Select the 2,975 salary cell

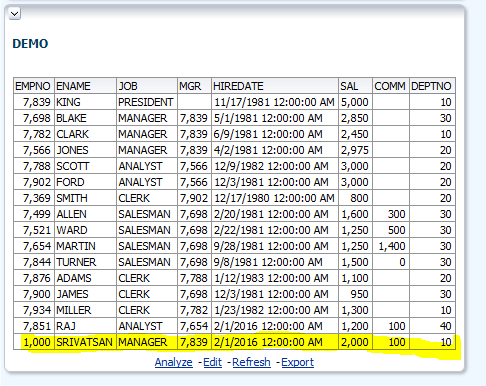[x=355, y=150]
